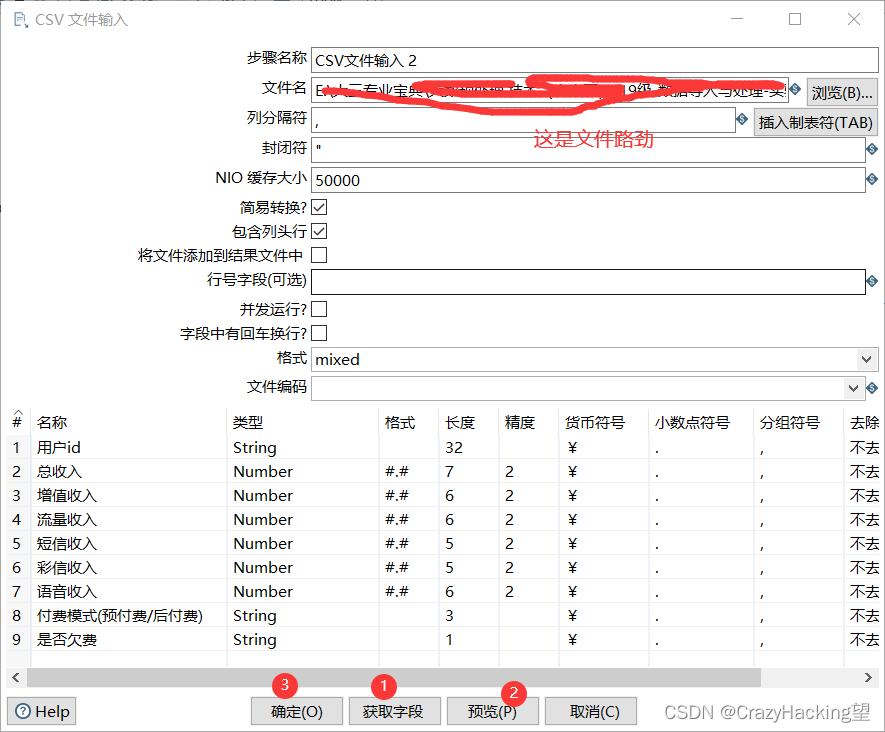Click horizontal scrollbar right arrow
The height and width of the screenshot is (732, 885).
click(x=868, y=678)
